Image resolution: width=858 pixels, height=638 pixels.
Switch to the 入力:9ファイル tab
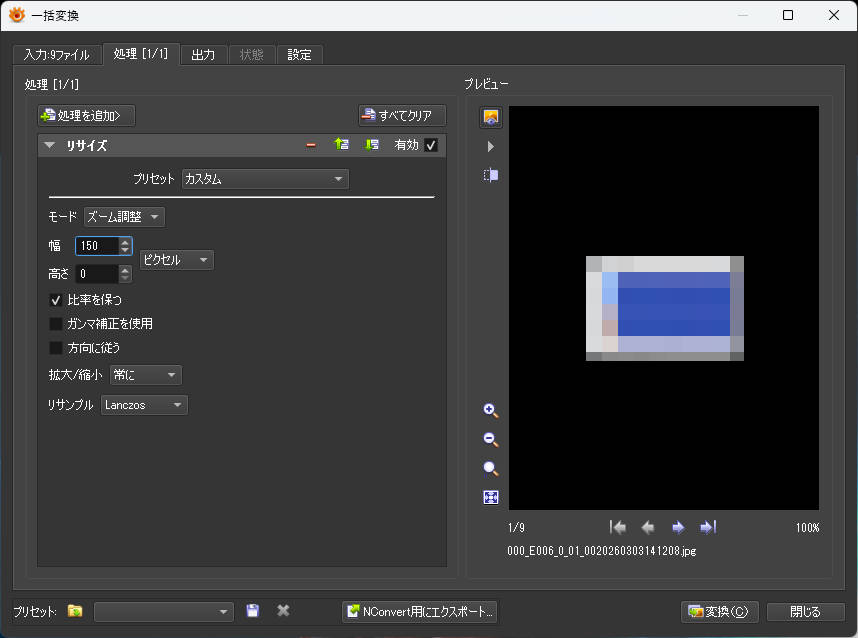[x=57, y=54]
